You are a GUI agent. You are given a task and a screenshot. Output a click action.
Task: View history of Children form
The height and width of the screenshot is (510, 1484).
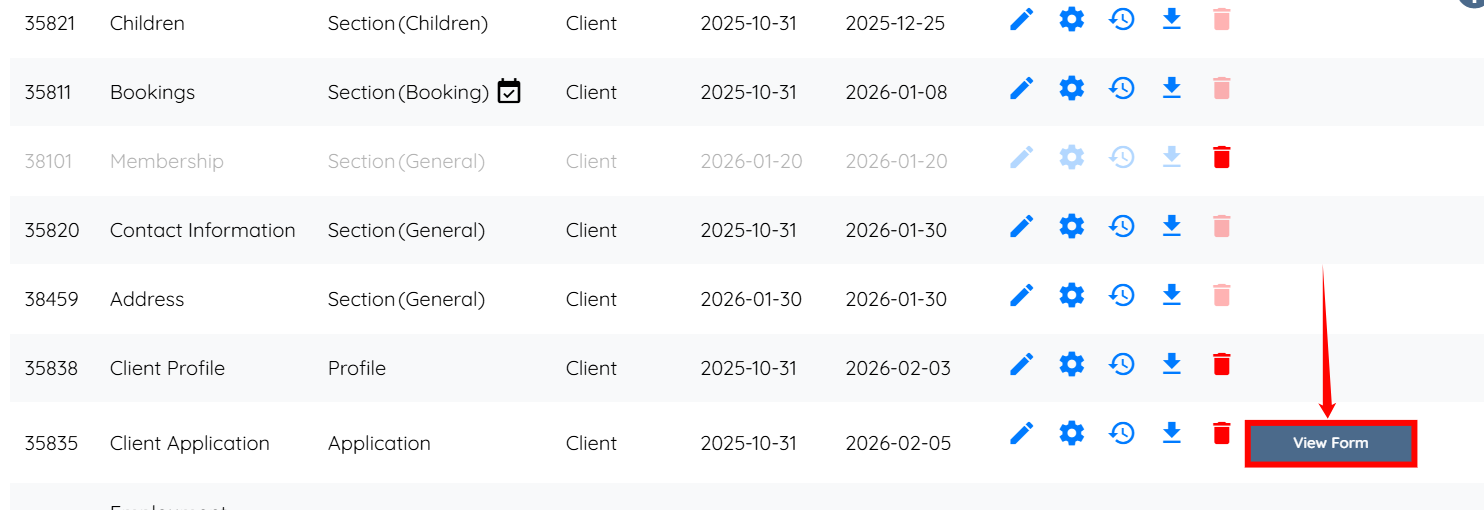pos(1122,19)
